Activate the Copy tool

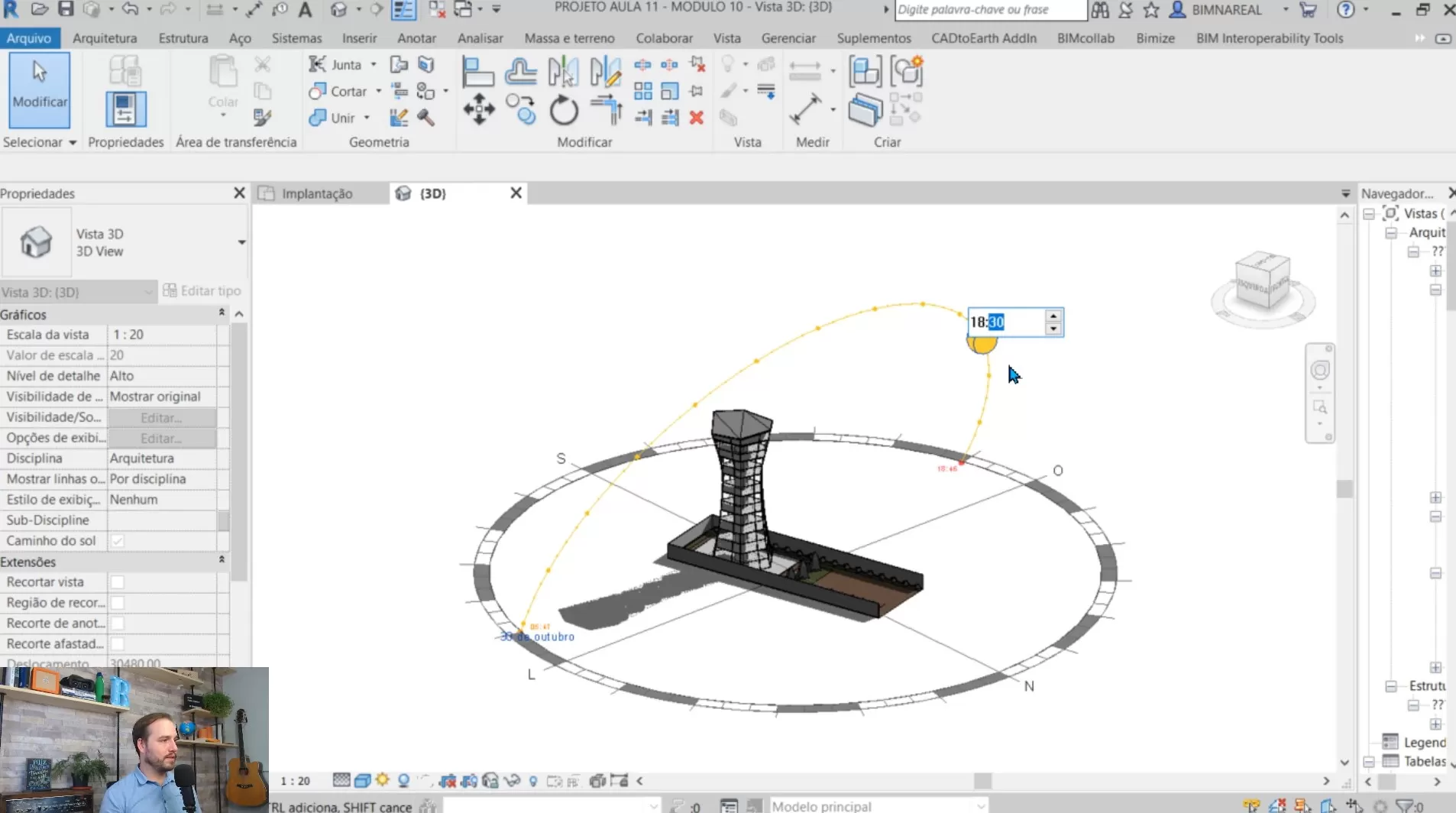[x=520, y=110]
